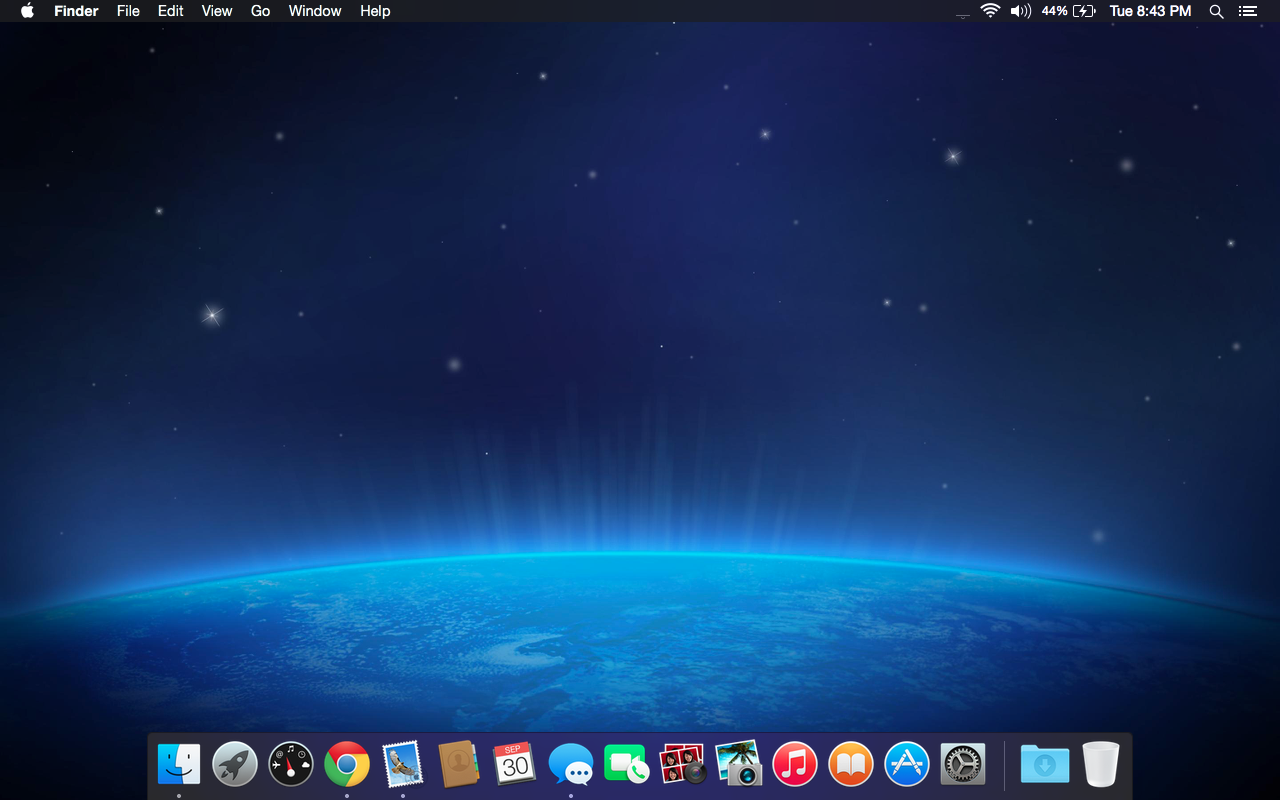
Task: Open Notification Center list icon
Action: [x=1247, y=11]
